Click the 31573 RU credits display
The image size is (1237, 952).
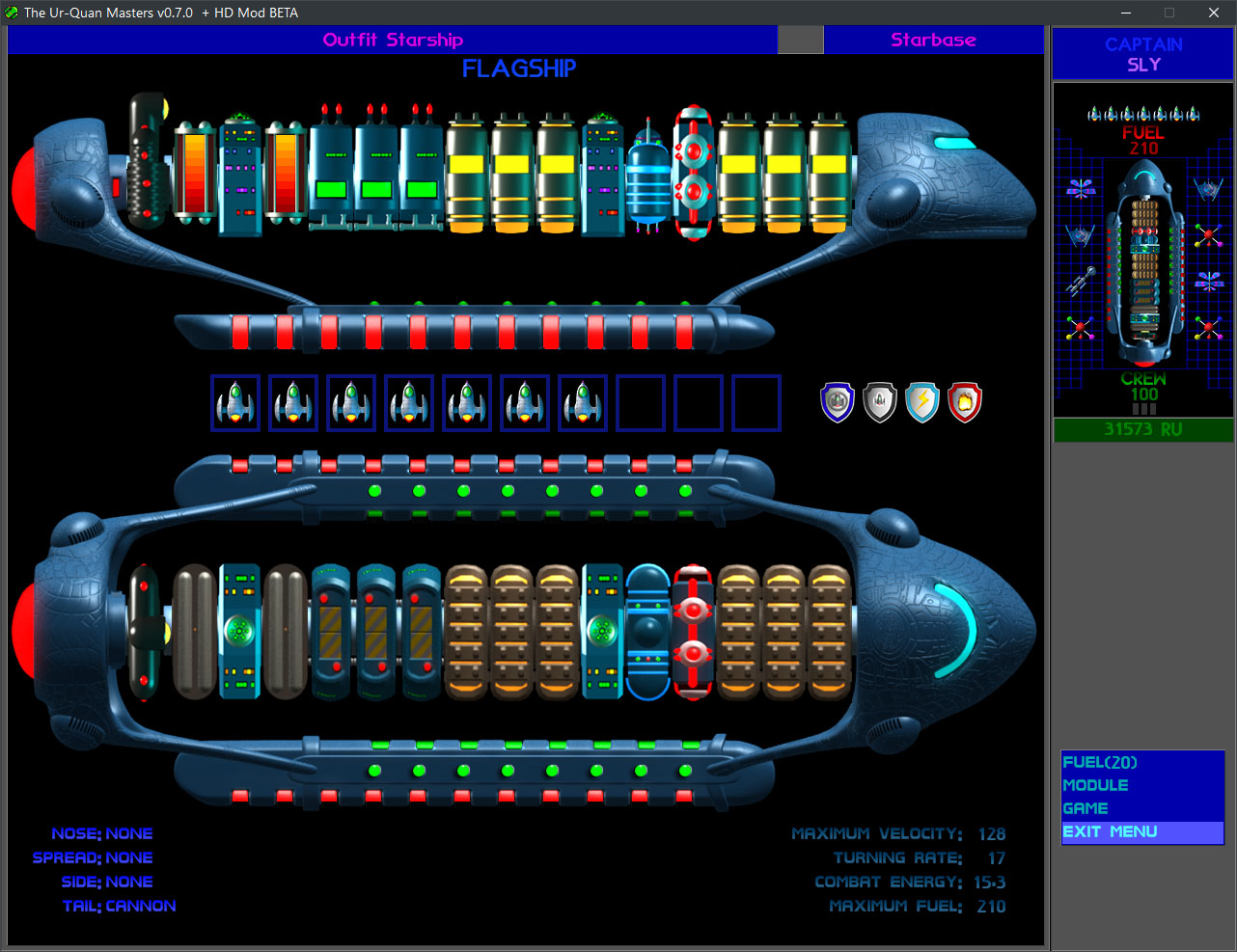point(1143,429)
